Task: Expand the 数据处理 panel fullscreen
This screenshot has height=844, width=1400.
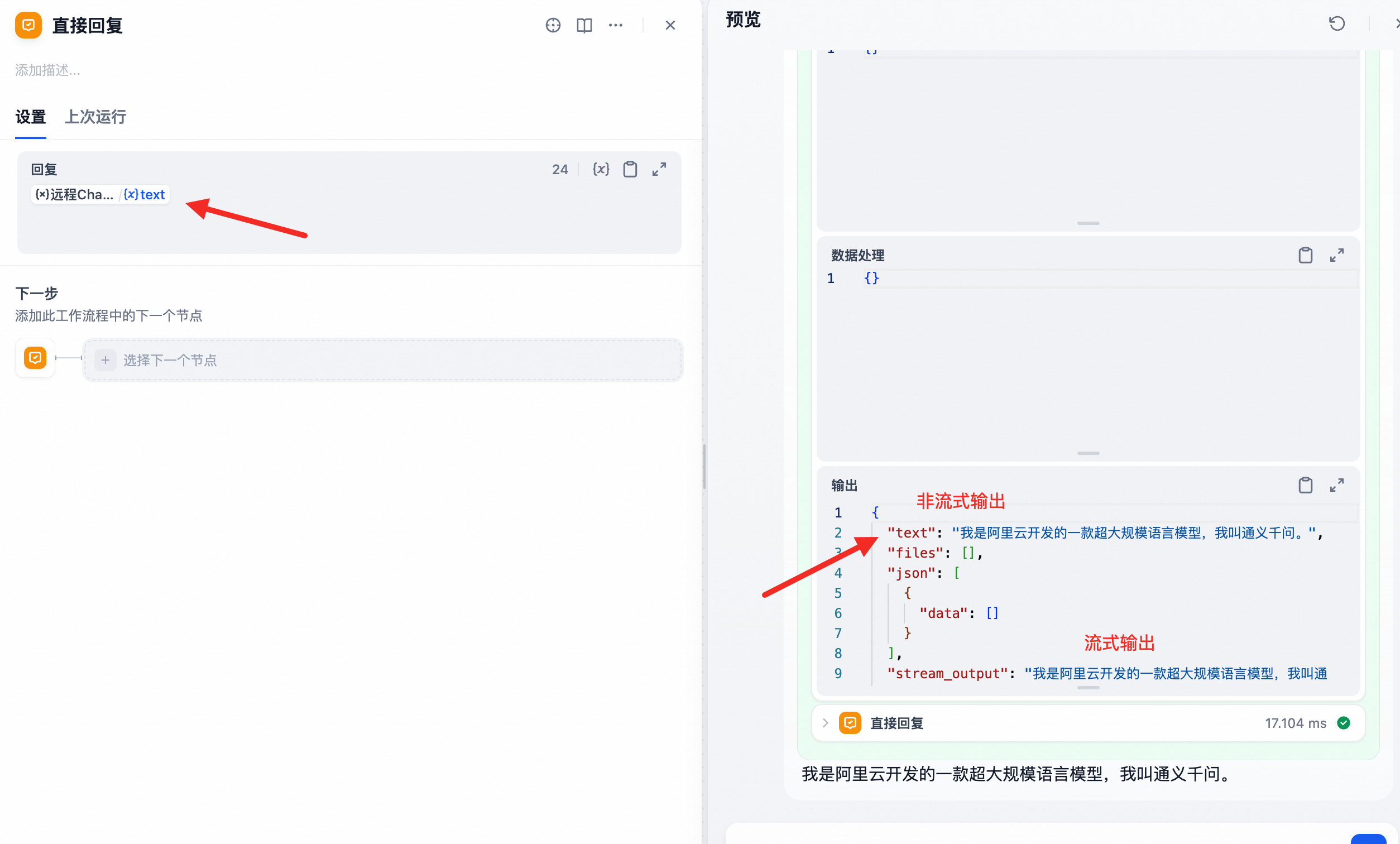Action: [1336, 255]
